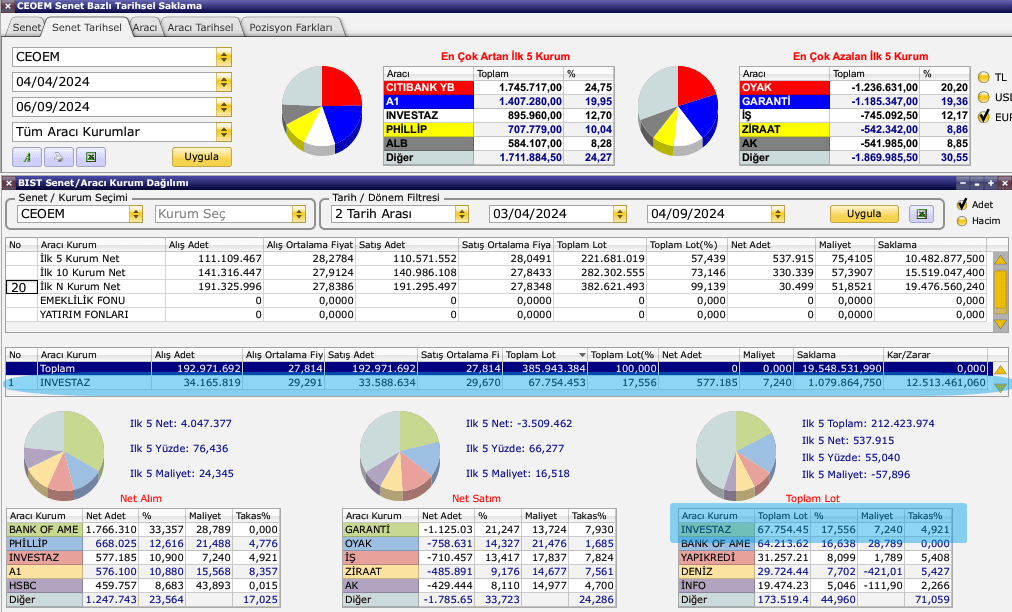Open the 2 Tarih Arası filter dropdown
This screenshot has width=1012, height=612.
coord(461,214)
